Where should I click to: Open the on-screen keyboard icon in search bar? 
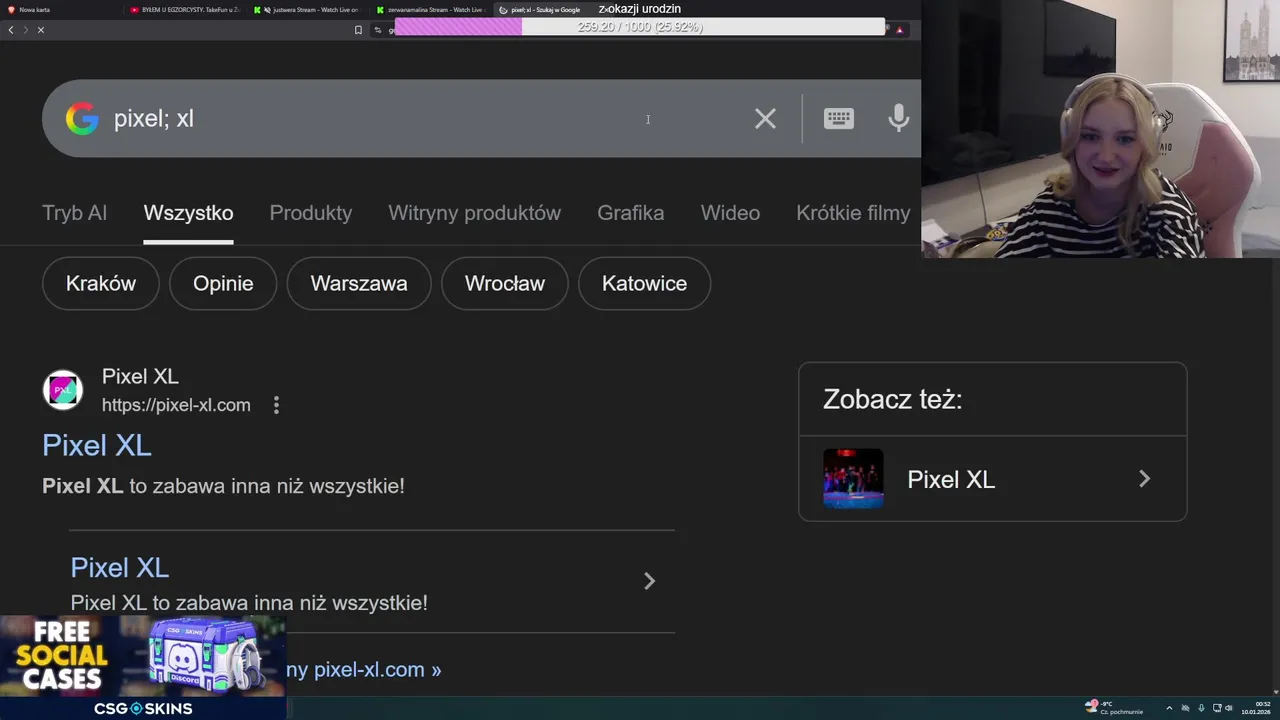click(x=838, y=119)
